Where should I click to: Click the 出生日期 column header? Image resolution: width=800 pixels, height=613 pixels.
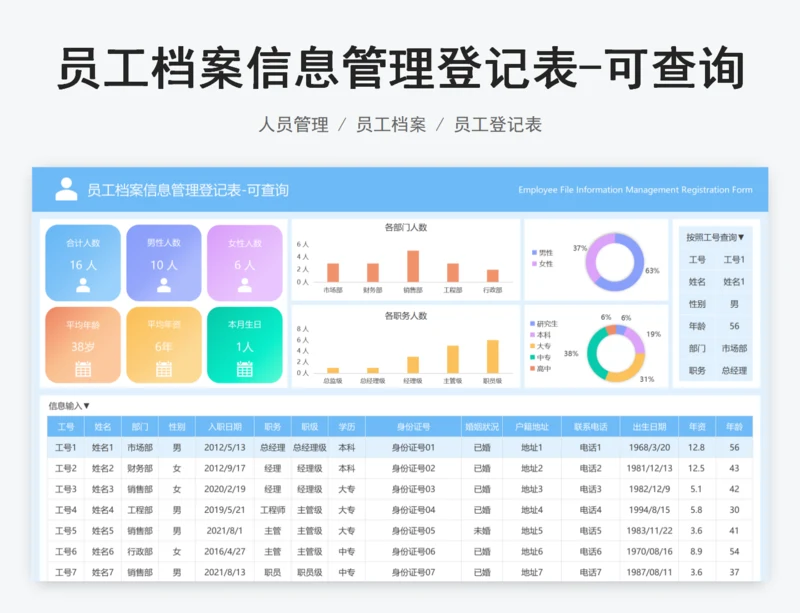tap(649, 427)
